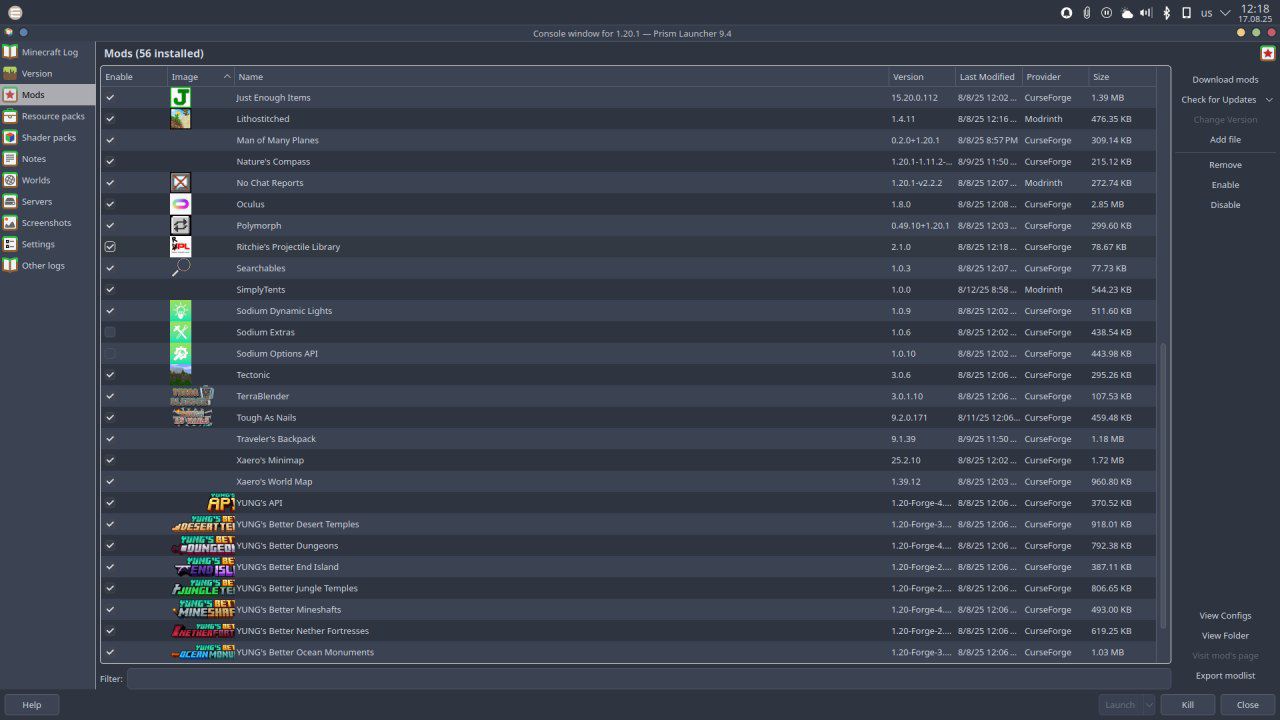The image size is (1280, 720).
Task: Click Download mods
Action: [1225, 80]
